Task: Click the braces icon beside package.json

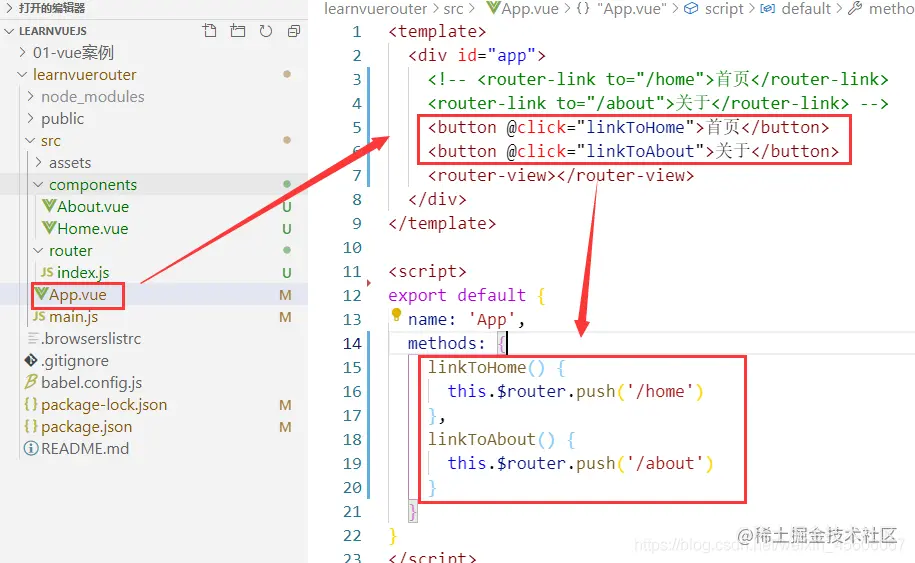Action: click(x=31, y=426)
